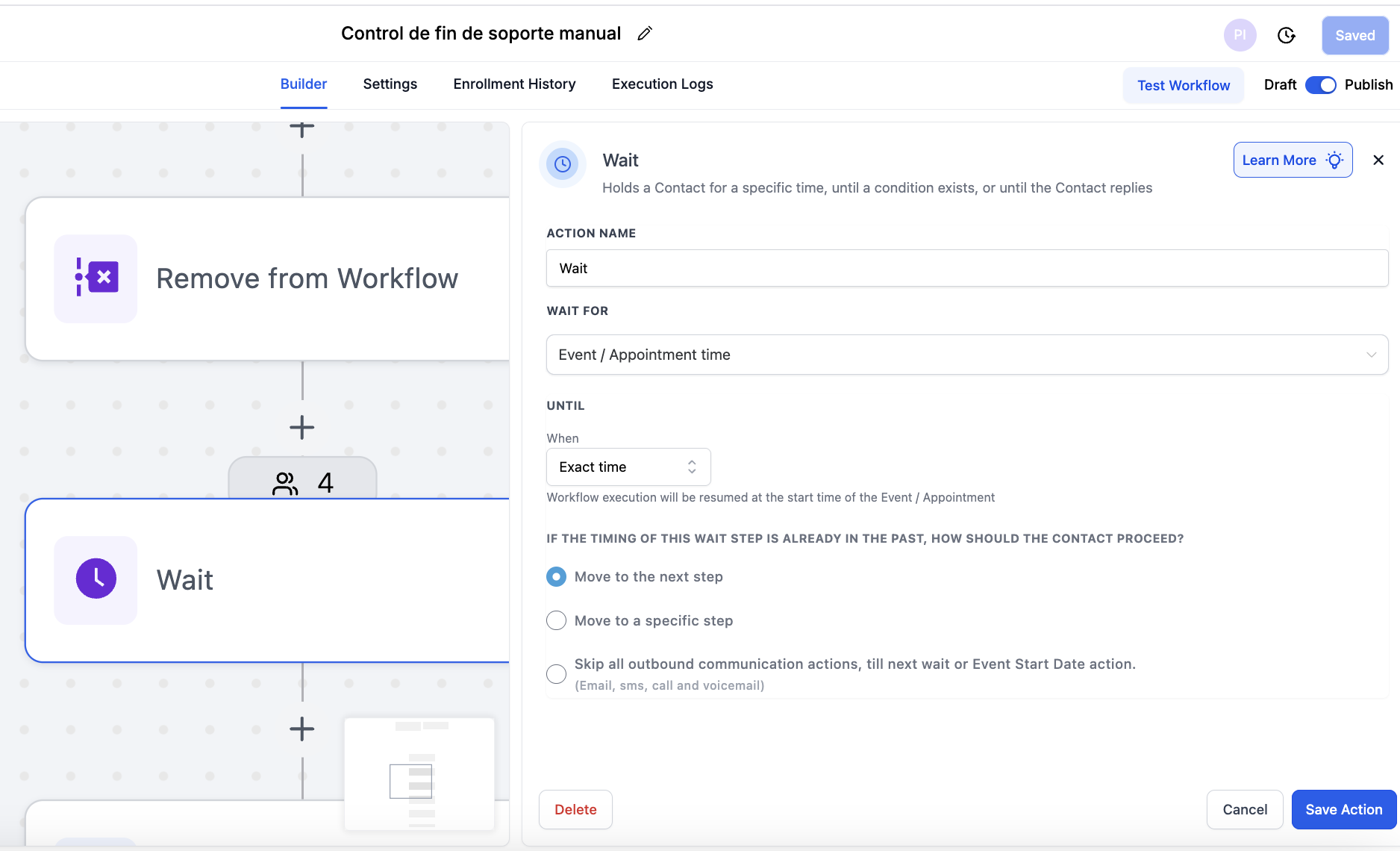Open version history clock icon
1400x851 pixels.
[x=1286, y=36]
